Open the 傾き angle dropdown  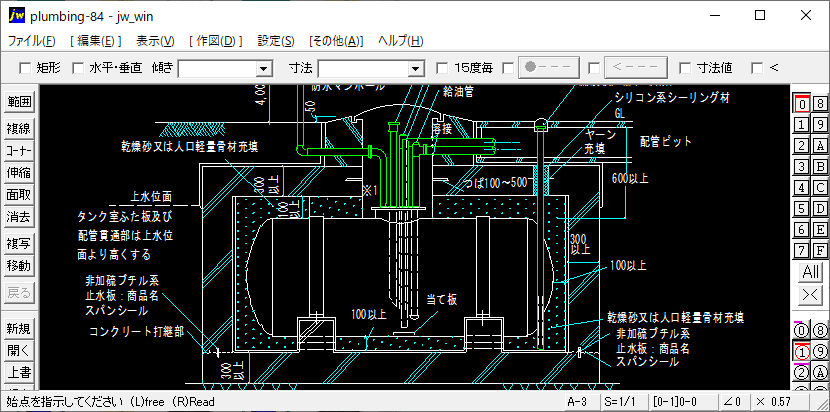click(264, 68)
